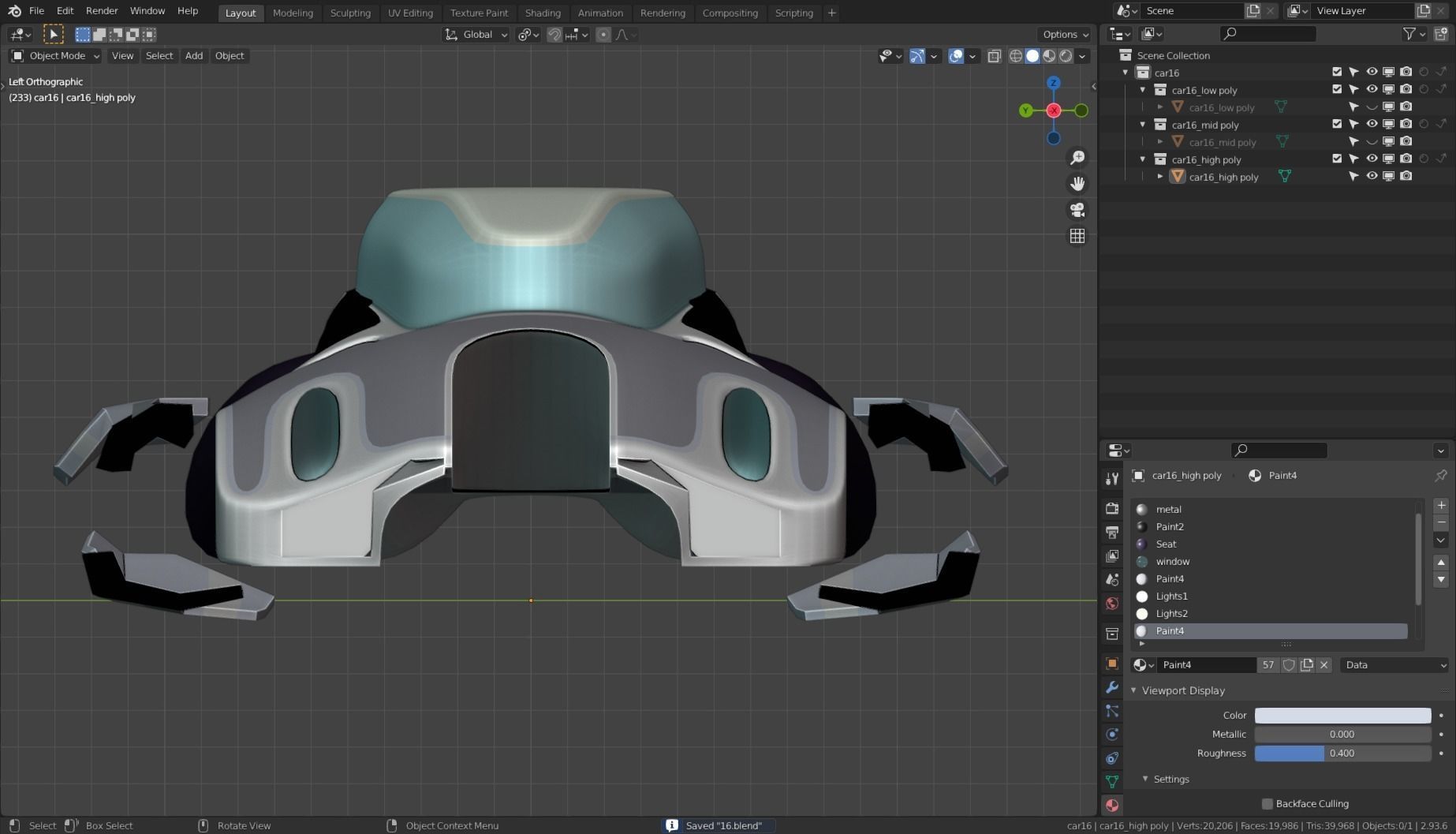Add a material slot with plus icon
Viewport: 1456px width, 834px height.
1441,506
